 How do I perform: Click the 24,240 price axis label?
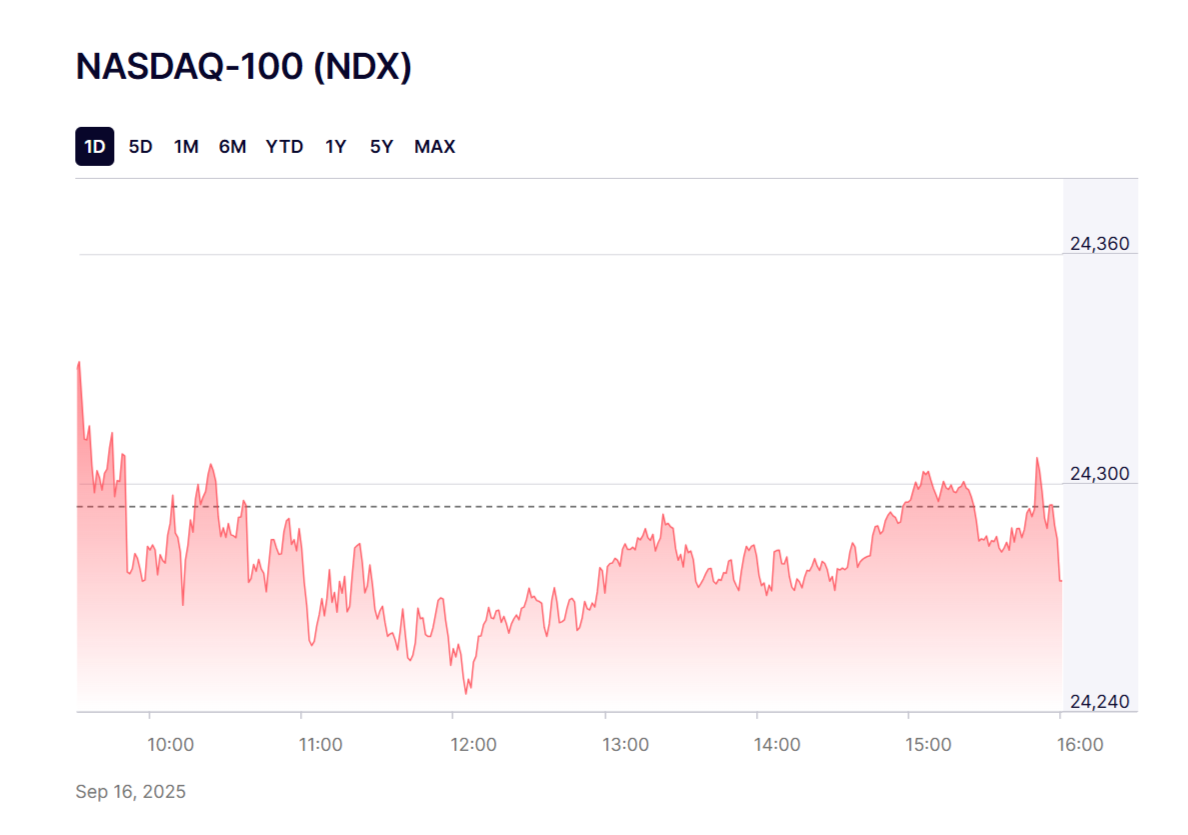1099,702
